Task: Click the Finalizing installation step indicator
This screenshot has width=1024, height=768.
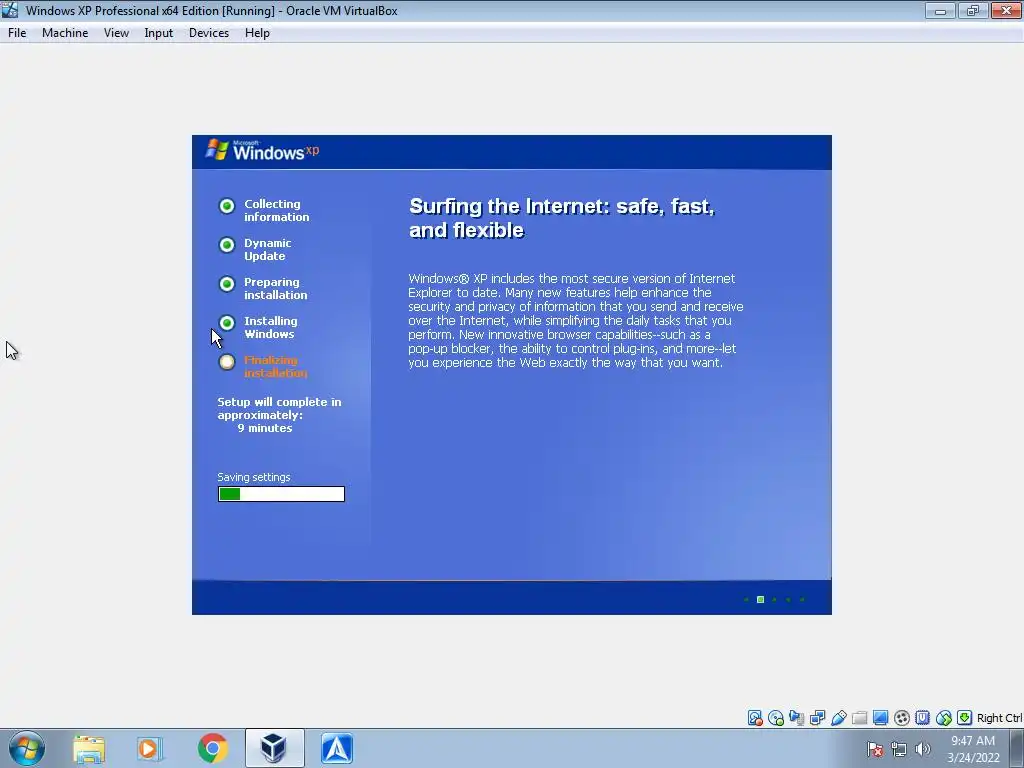Action: (227, 362)
